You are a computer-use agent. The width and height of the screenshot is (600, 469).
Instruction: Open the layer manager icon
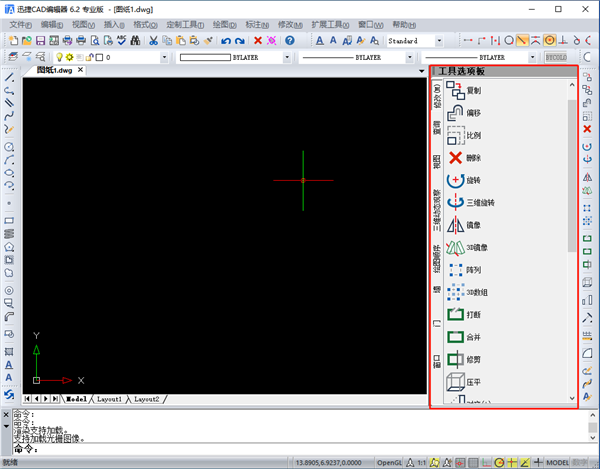(13, 57)
